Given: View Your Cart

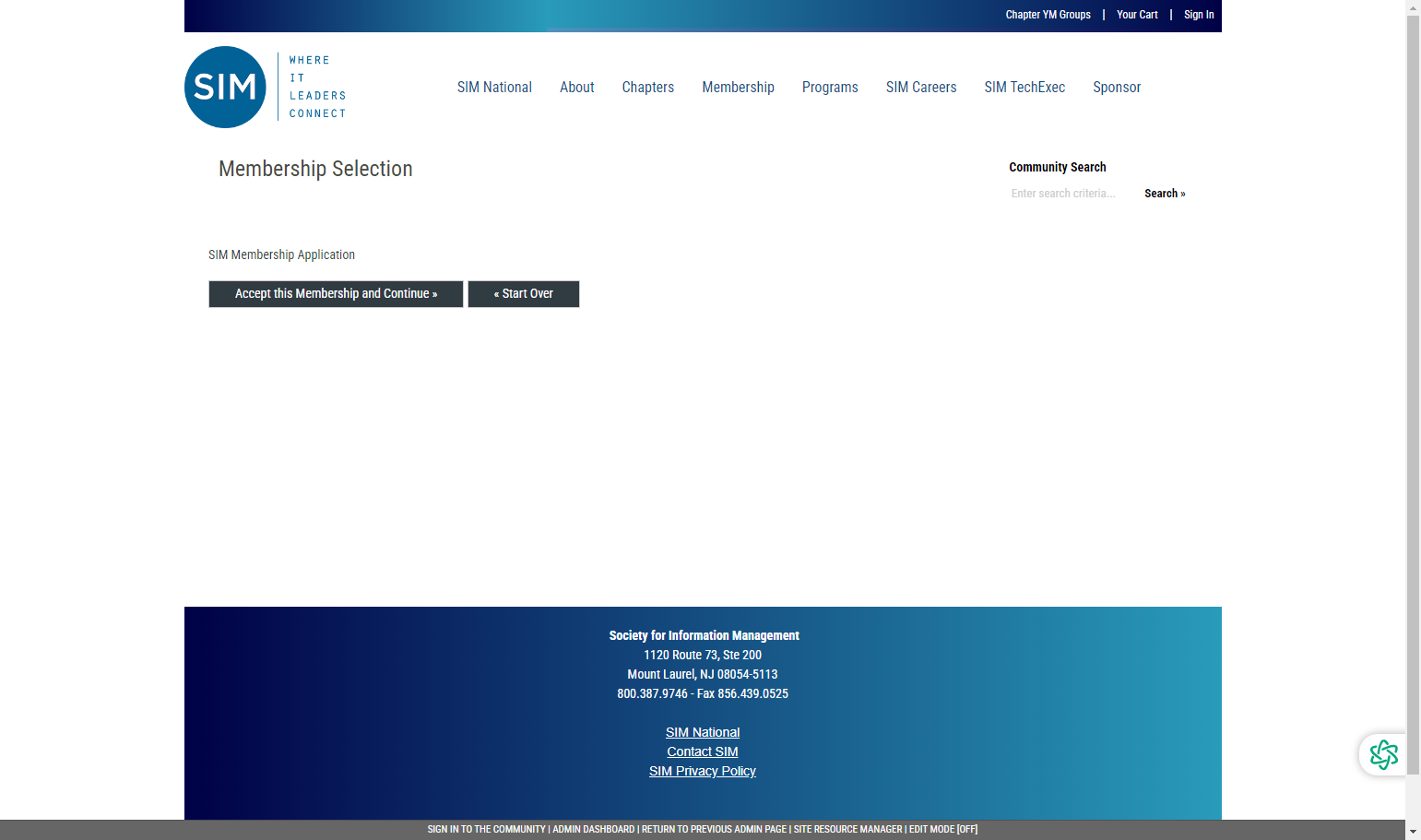Looking at the screenshot, I should (1137, 15).
